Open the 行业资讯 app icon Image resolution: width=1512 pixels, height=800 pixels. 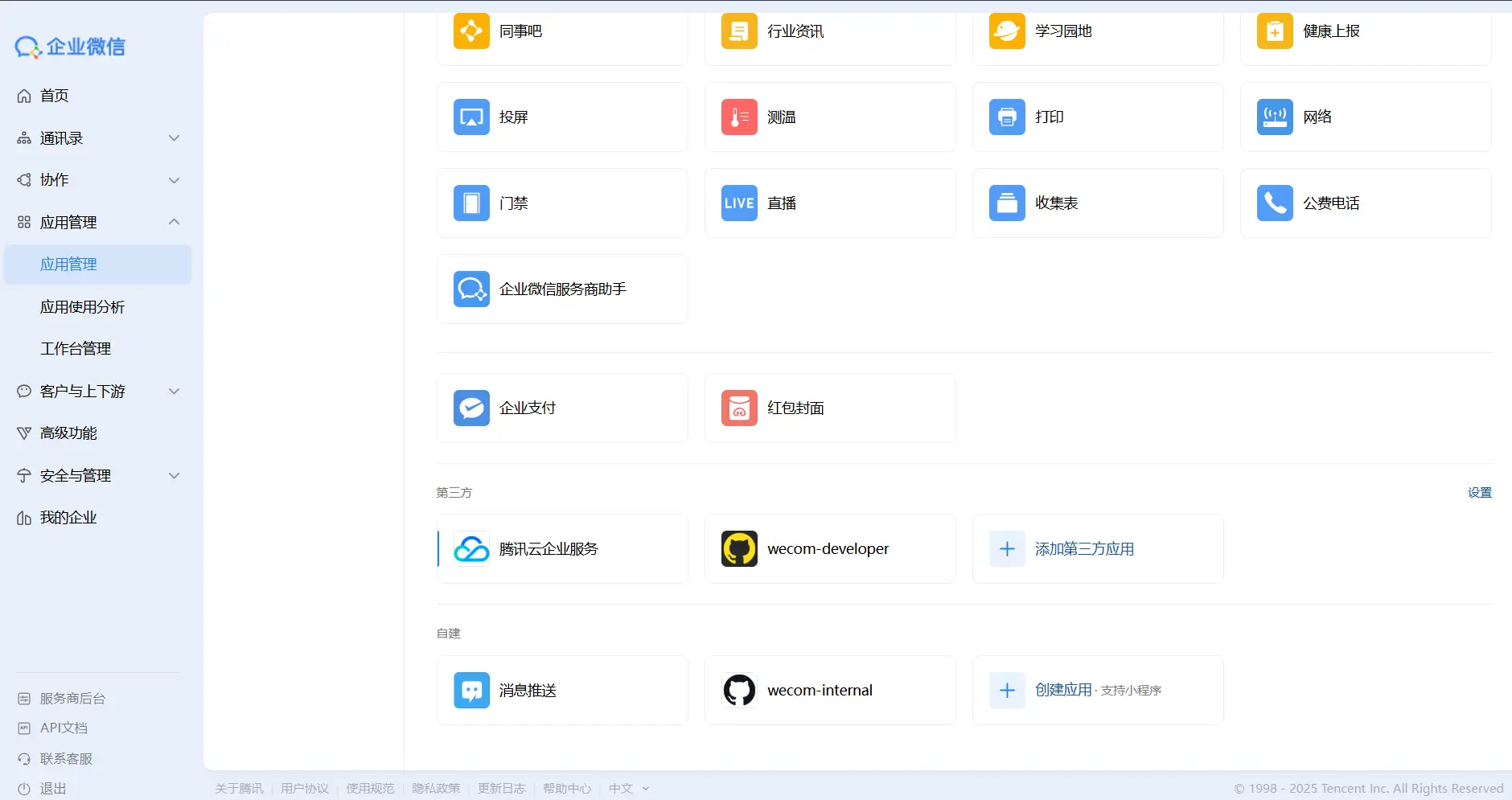coord(739,31)
